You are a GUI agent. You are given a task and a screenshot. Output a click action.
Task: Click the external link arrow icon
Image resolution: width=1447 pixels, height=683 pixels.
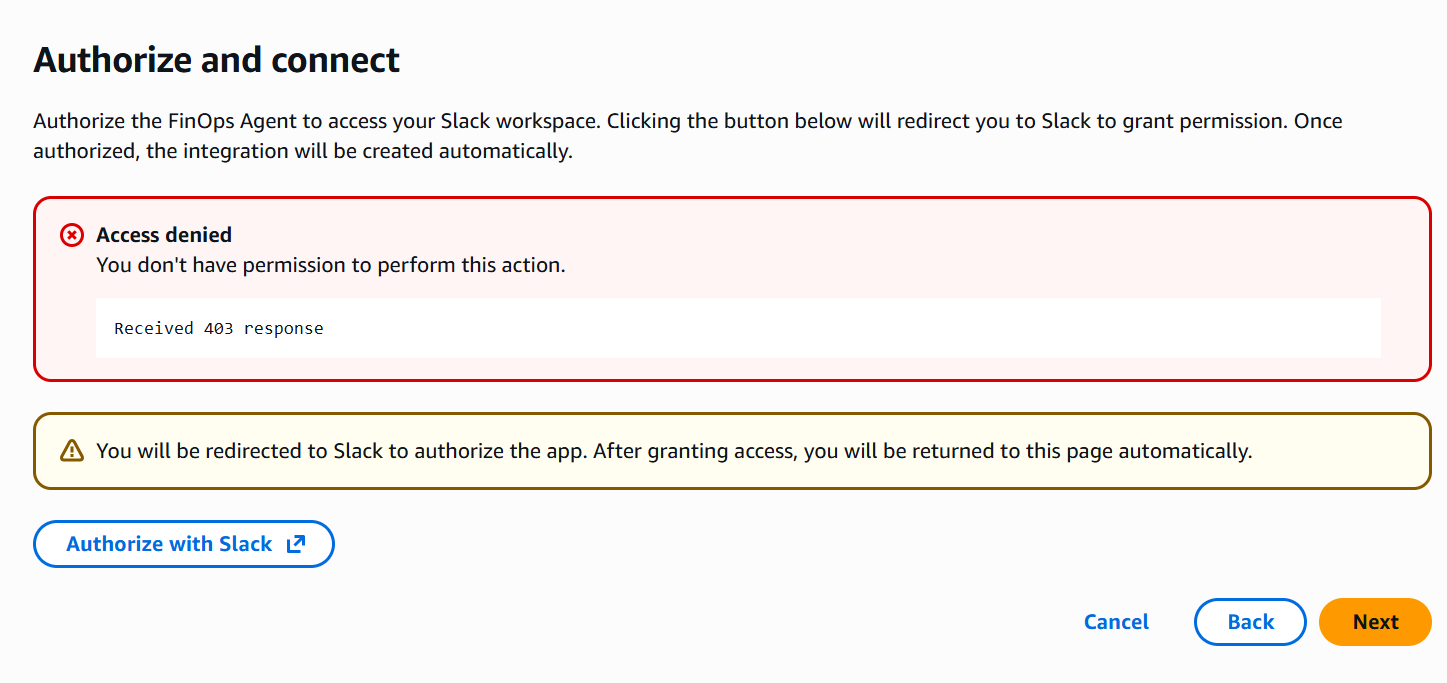click(296, 544)
